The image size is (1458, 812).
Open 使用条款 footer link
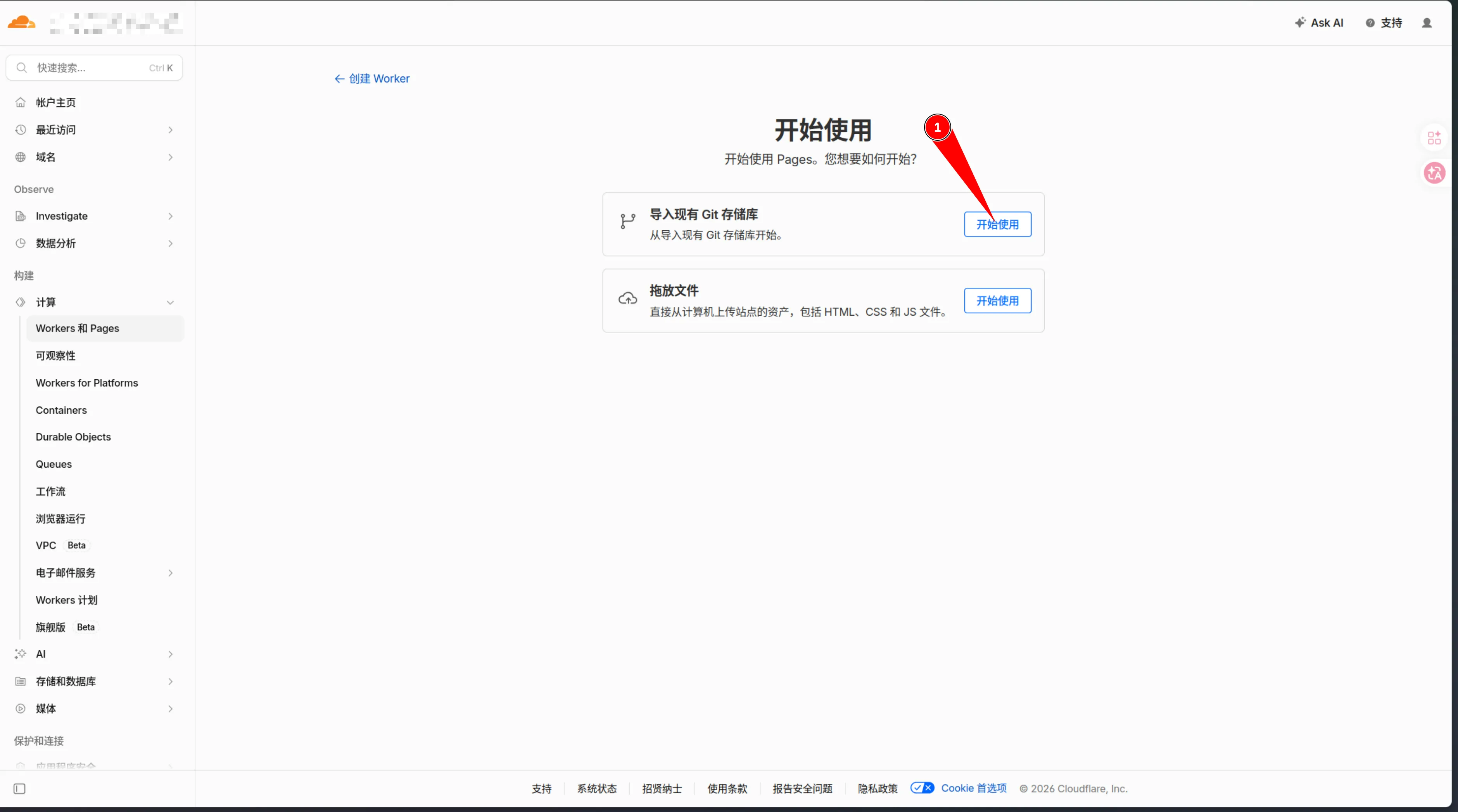point(727,788)
